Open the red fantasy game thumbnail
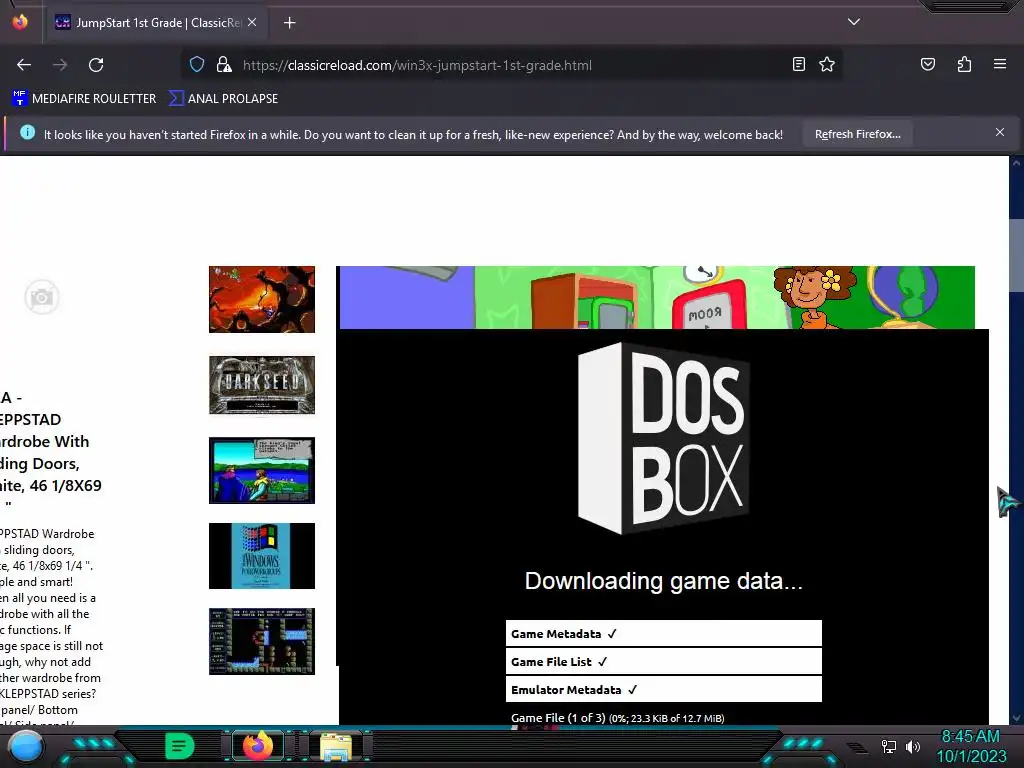This screenshot has width=1024, height=768. click(x=262, y=299)
